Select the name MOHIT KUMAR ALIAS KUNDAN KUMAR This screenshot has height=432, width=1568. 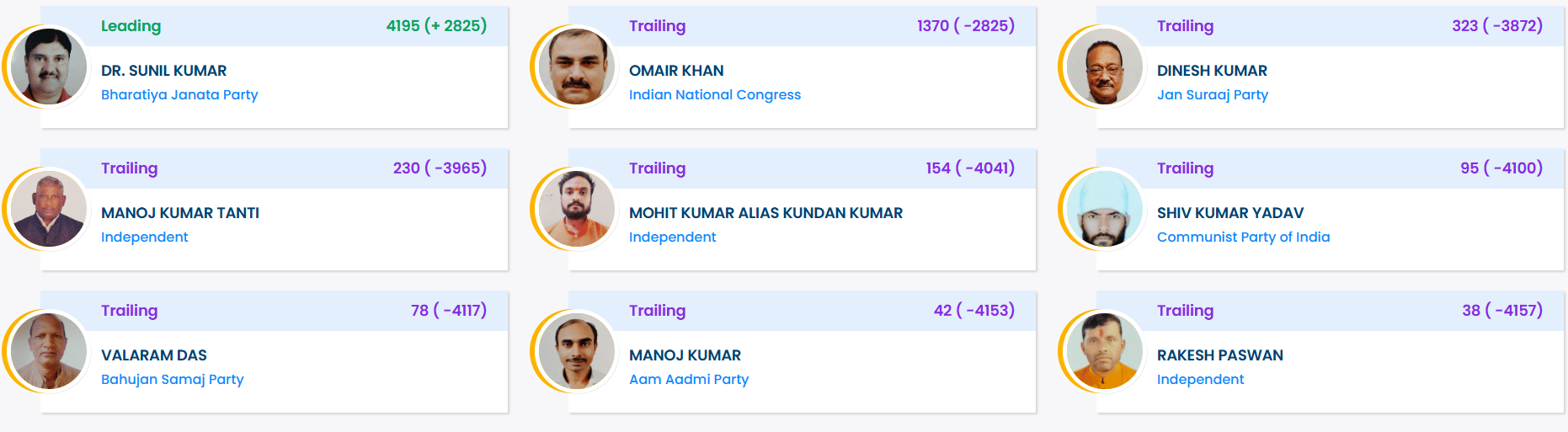(x=765, y=213)
